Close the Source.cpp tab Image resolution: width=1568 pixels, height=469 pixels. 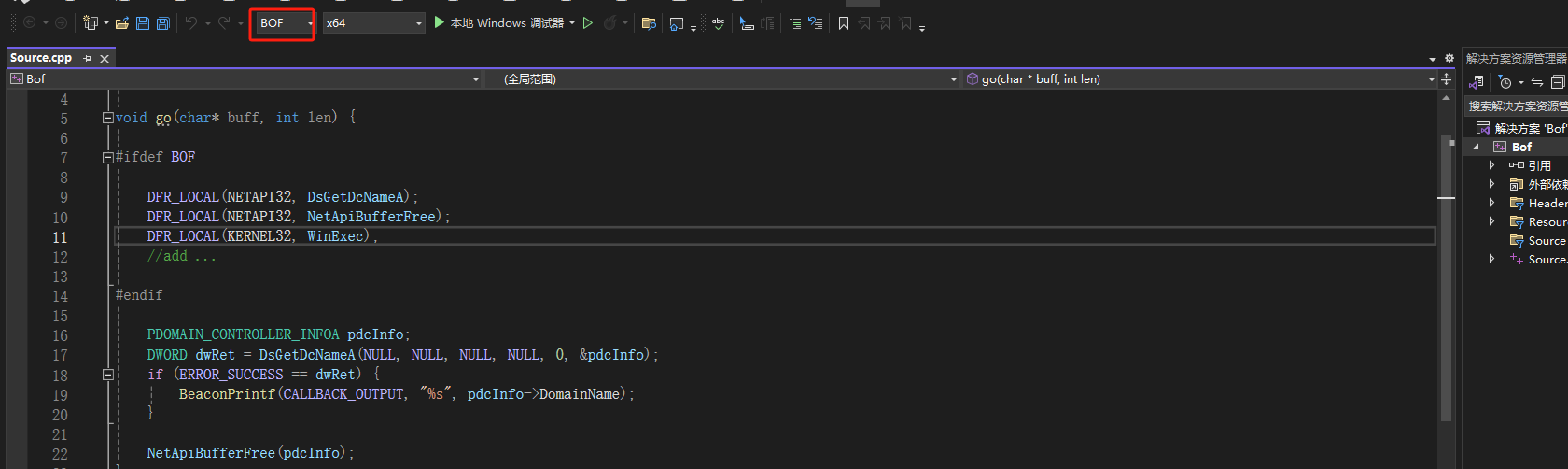point(105,59)
